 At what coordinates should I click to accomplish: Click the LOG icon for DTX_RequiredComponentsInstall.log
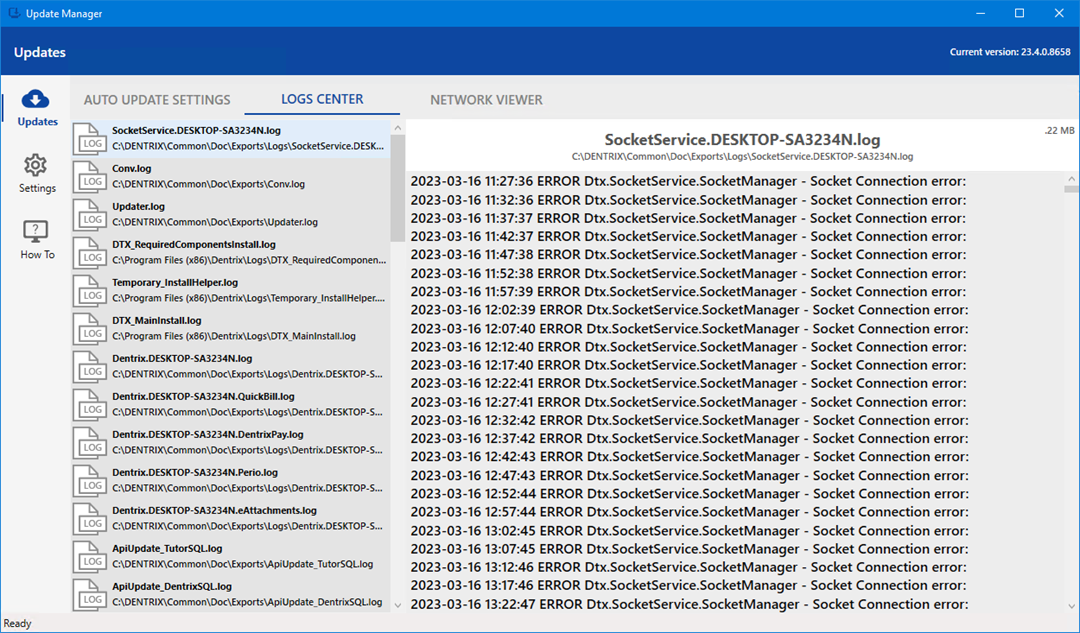90,252
